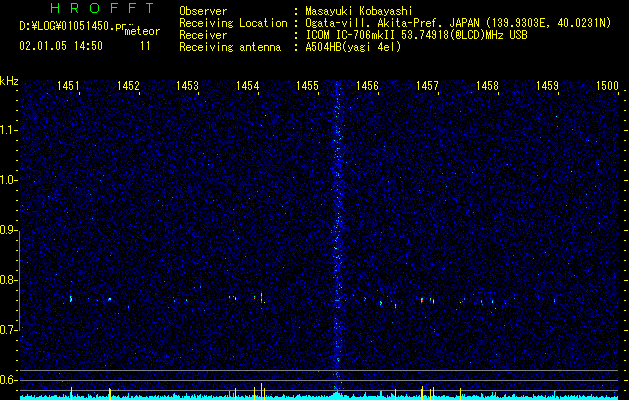Select the Ogata-vill. Akita-Pref. JAPAN location text
Viewport: 629px width, 400px height.
click(x=458, y=23)
